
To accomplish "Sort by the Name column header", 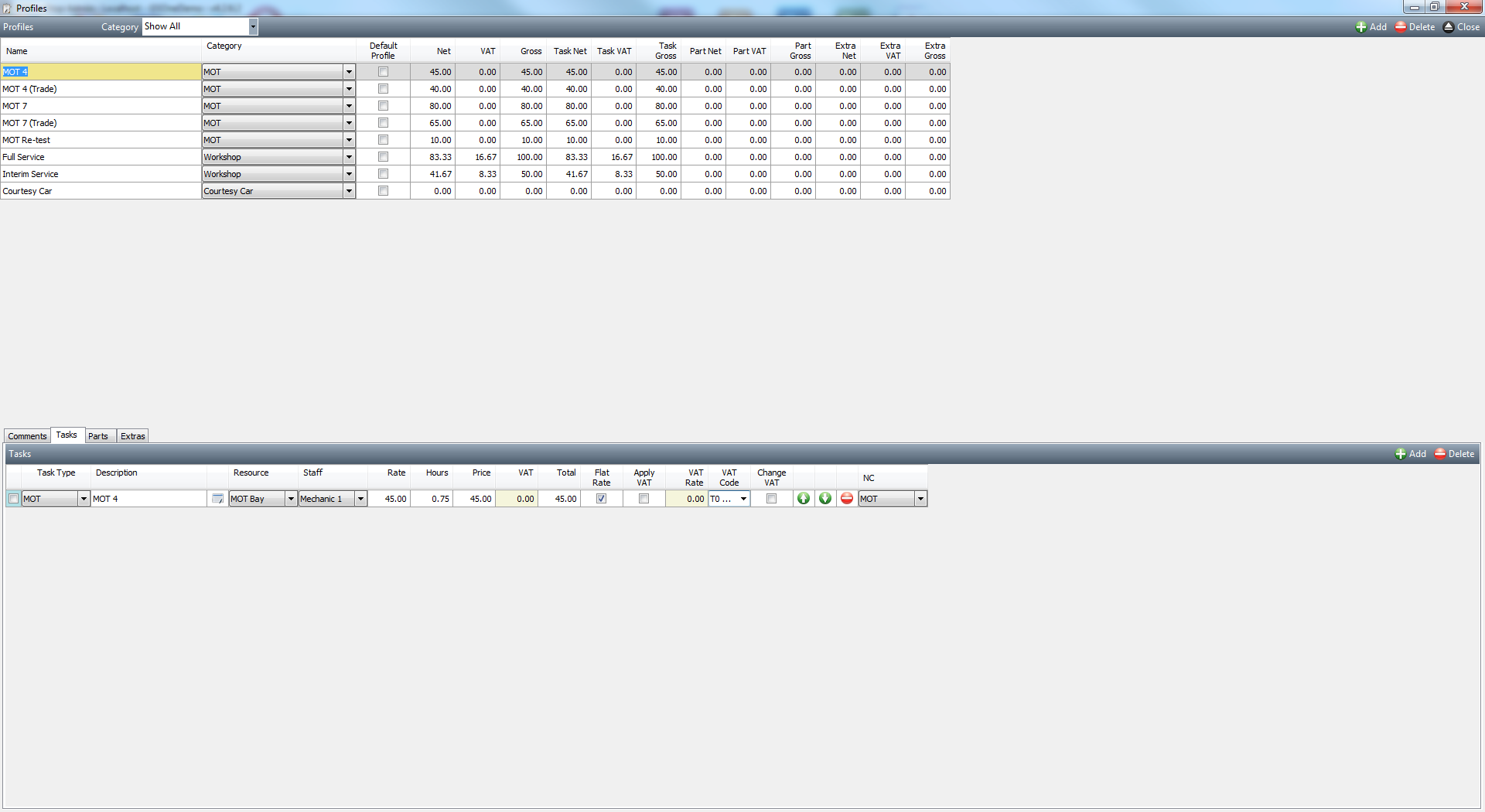I will pyautogui.click(x=101, y=51).
